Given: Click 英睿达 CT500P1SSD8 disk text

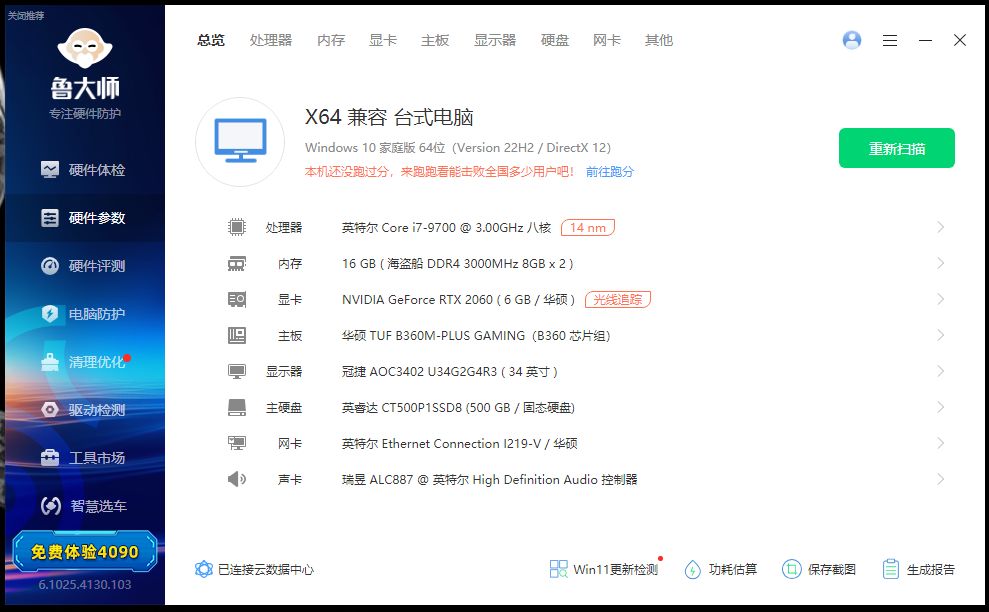Looking at the screenshot, I should point(458,408).
